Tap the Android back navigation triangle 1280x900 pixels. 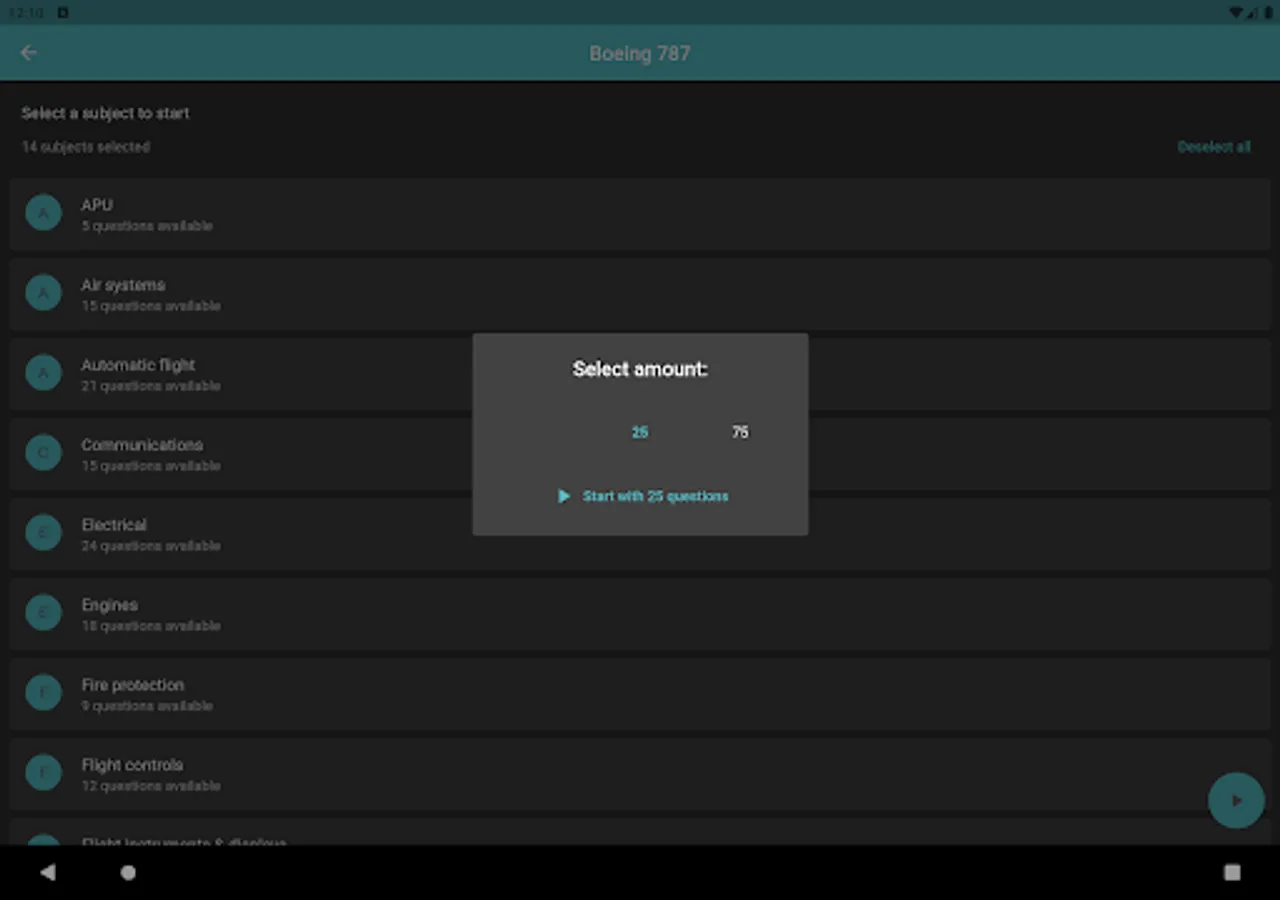47,872
